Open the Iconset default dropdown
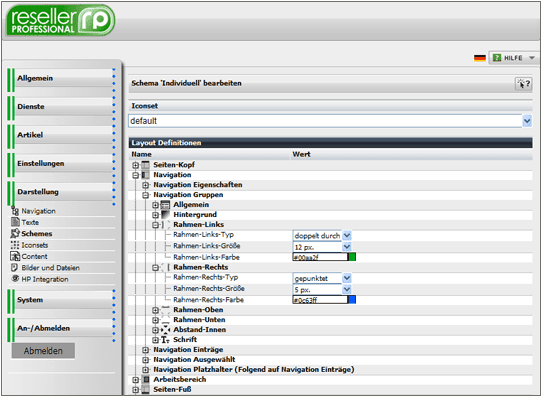 coord(527,121)
